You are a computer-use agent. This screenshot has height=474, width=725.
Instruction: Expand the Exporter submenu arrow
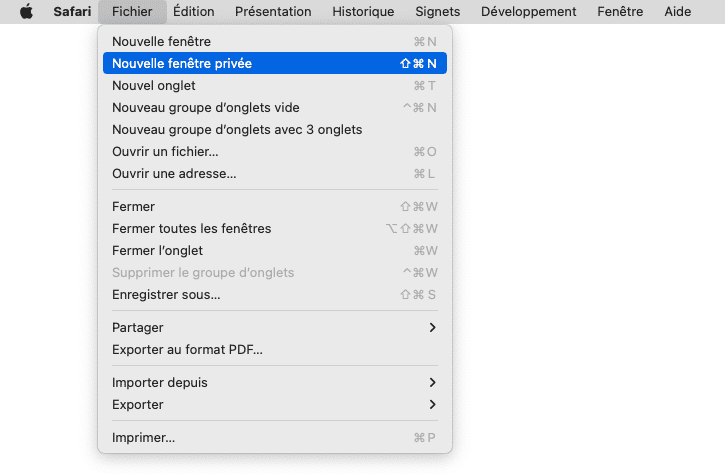tap(432, 405)
